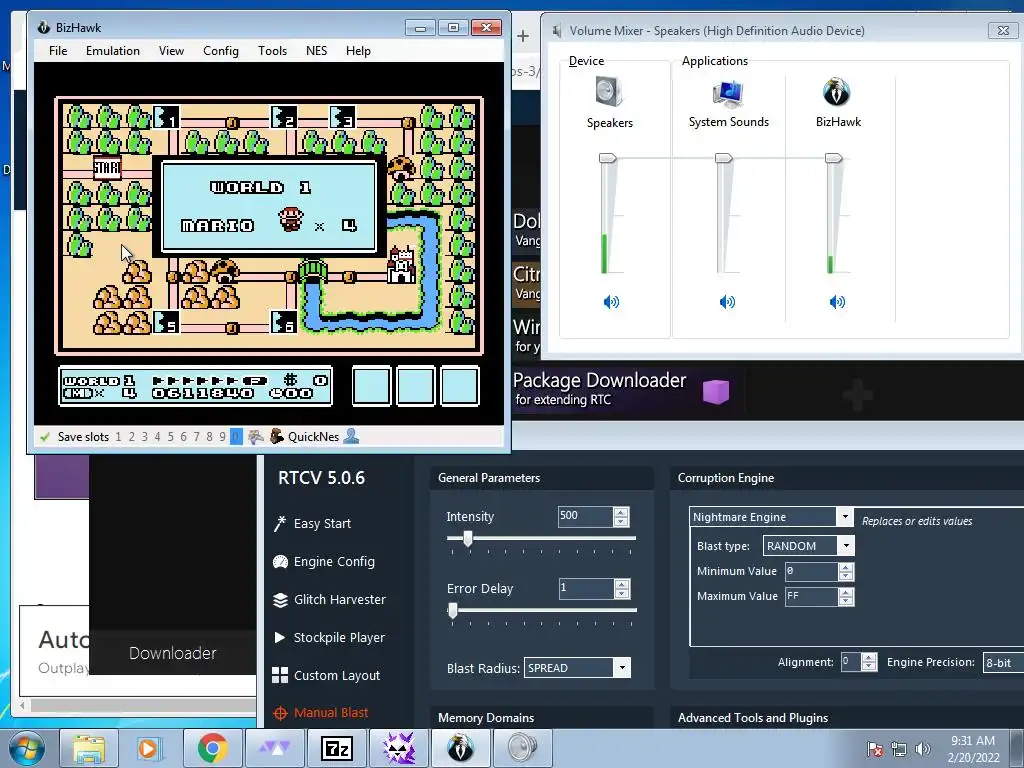Switch to the RTC launcher taskbar icon

point(398,748)
